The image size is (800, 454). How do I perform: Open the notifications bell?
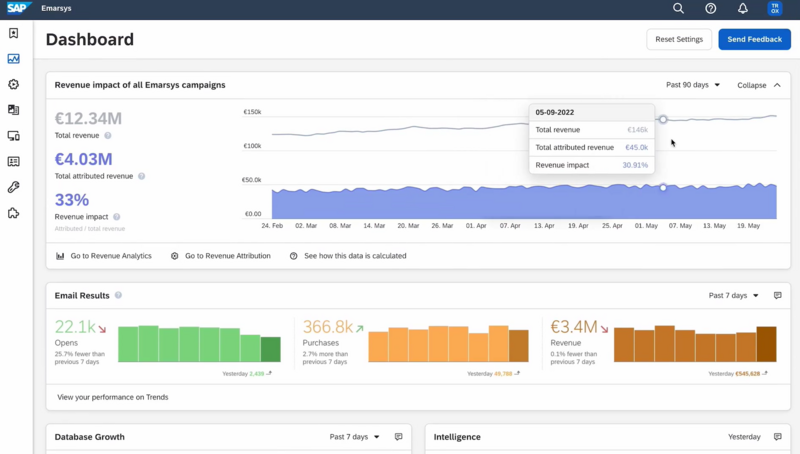(743, 8)
